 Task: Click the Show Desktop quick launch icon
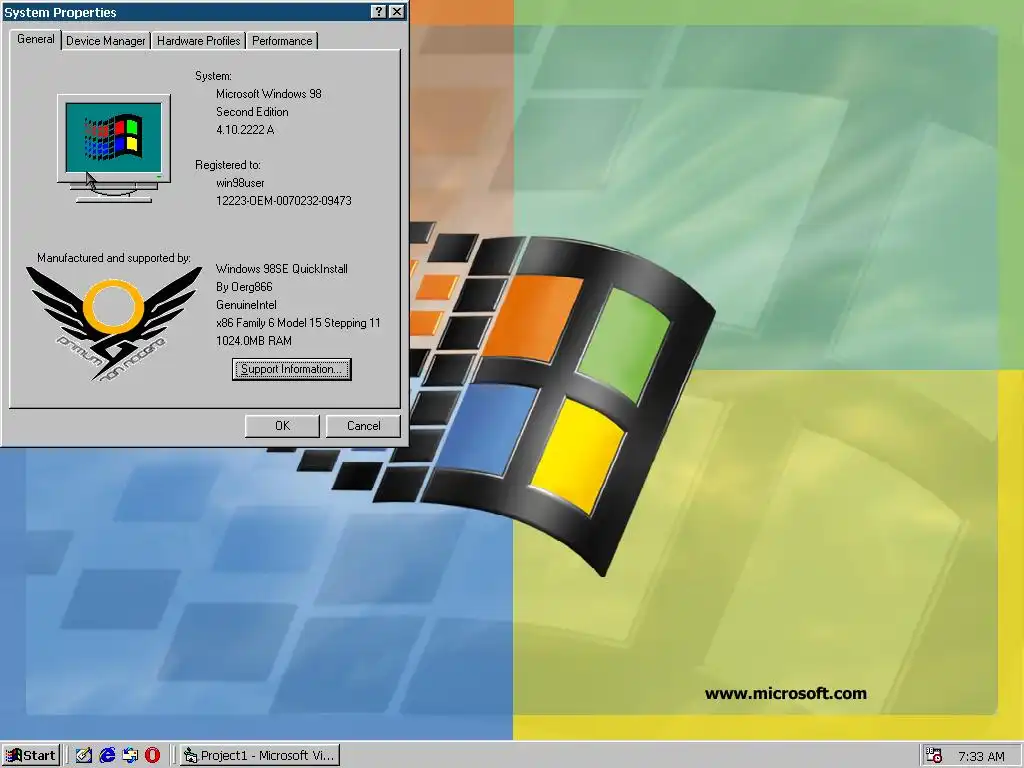pyautogui.click(x=84, y=756)
